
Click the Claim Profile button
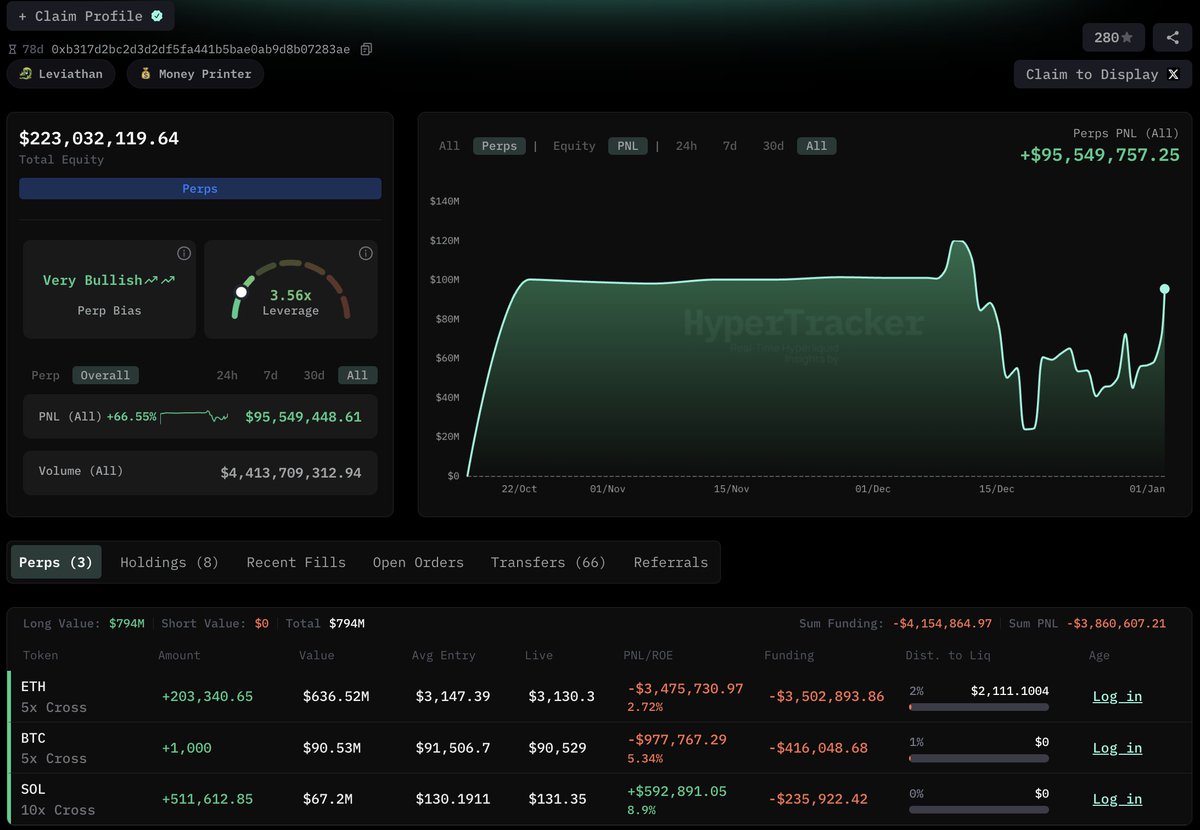click(x=90, y=16)
